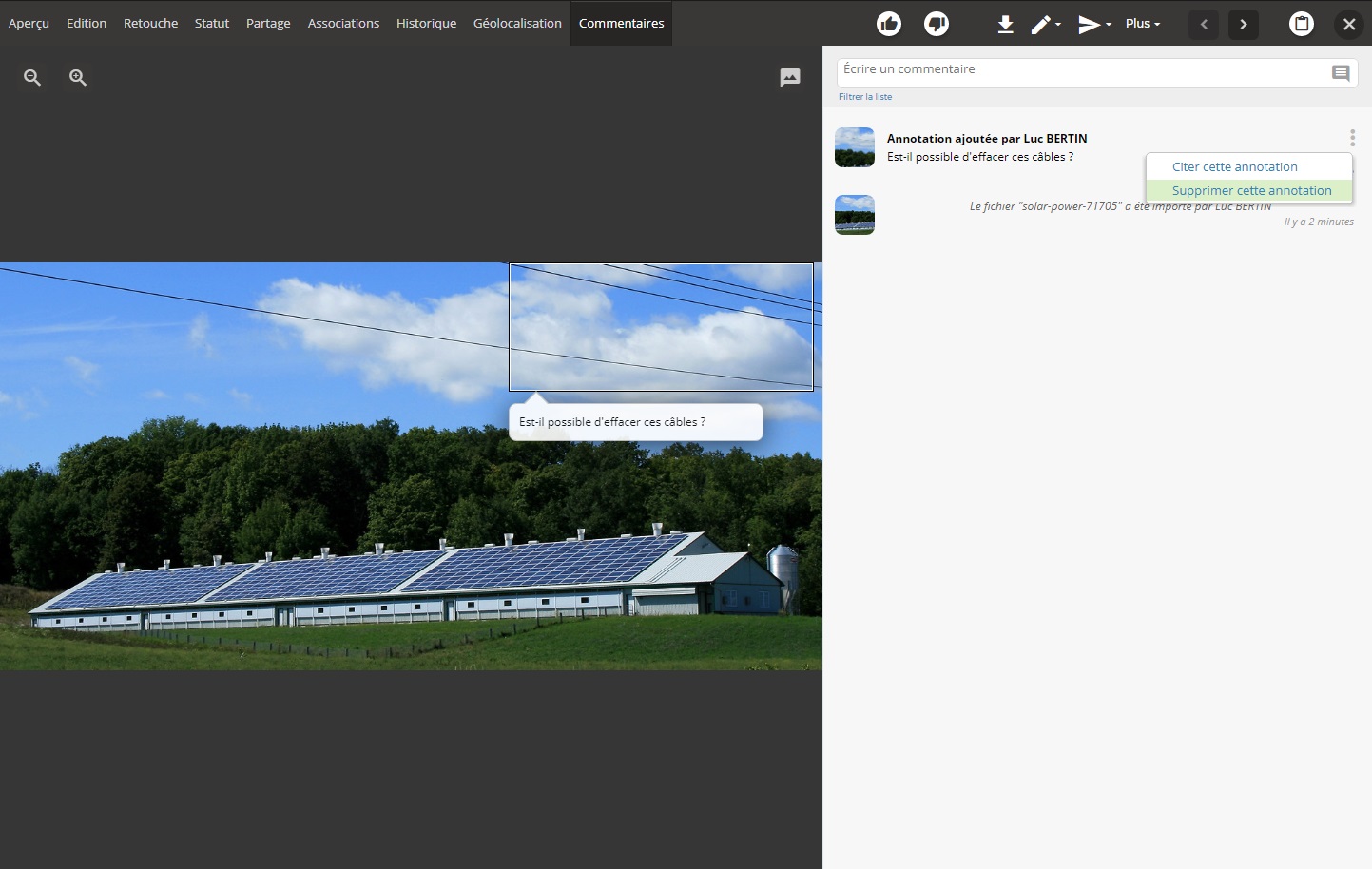Switch to the Géolocalisation tab

[x=517, y=23]
